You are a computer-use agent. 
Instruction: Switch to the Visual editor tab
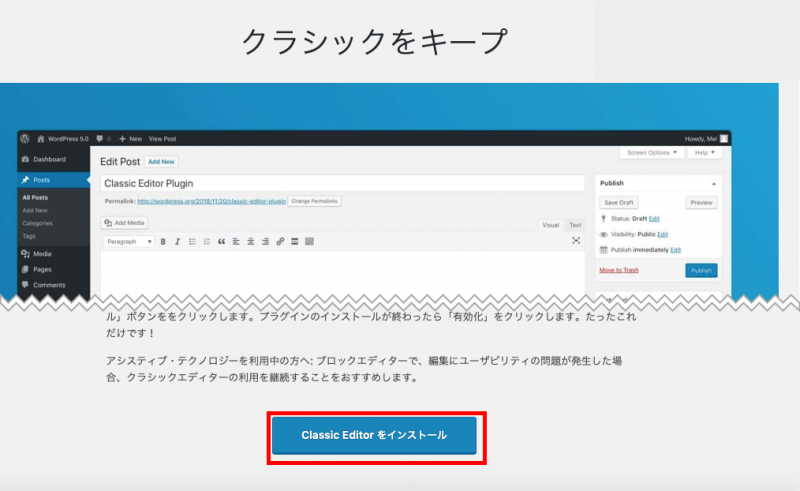tap(551, 225)
